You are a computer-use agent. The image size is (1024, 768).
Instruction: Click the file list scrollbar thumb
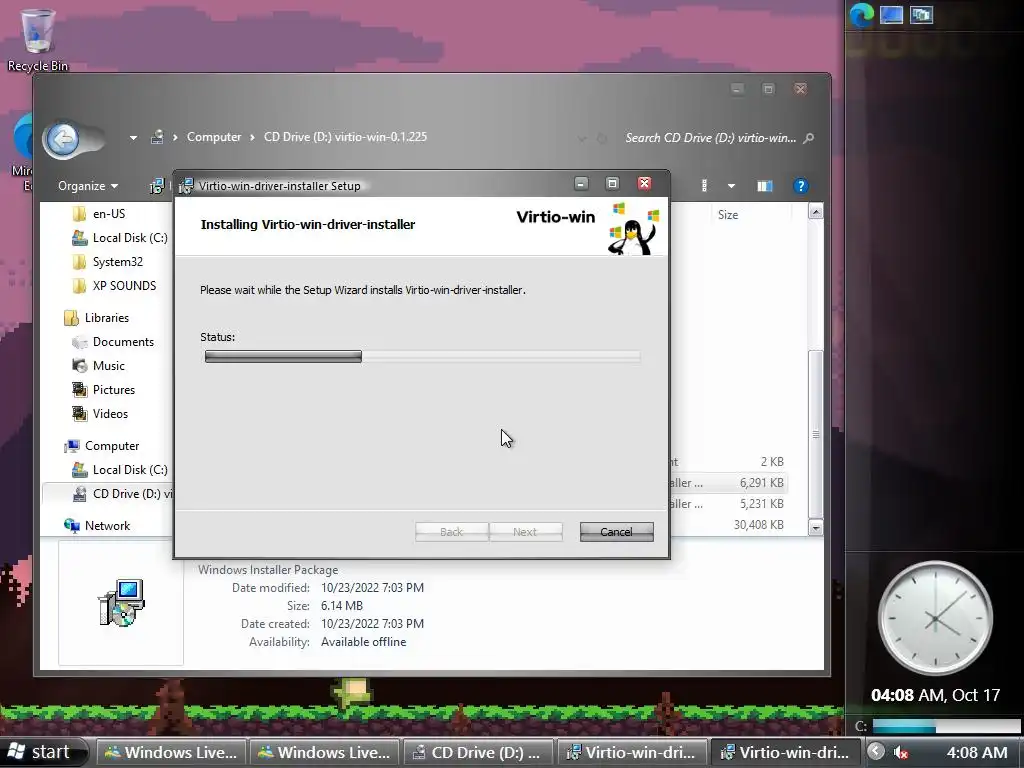coord(816,434)
